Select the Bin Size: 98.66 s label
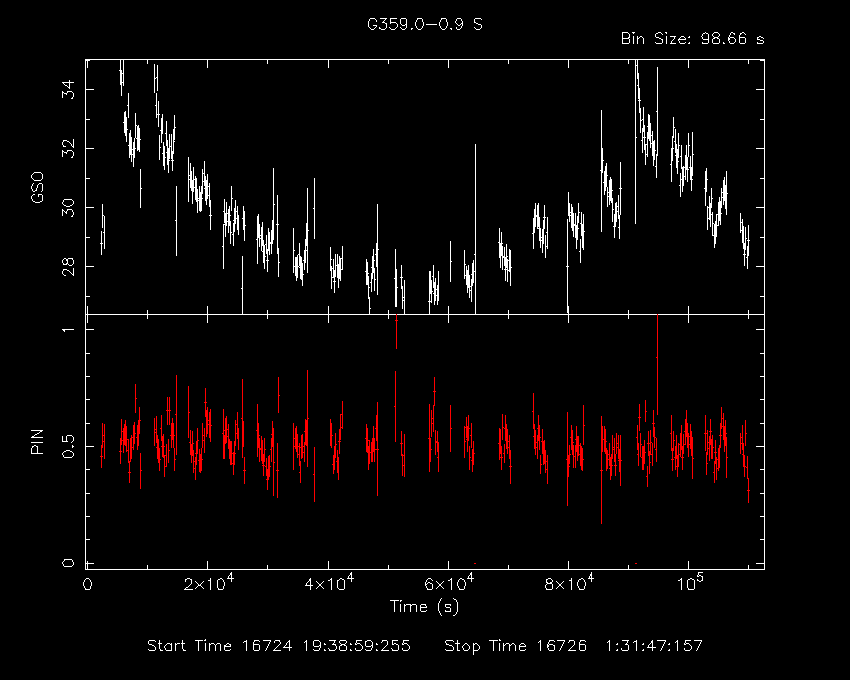This screenshot has width=850, height=680. pyautogui.click(x=692, y=39)
